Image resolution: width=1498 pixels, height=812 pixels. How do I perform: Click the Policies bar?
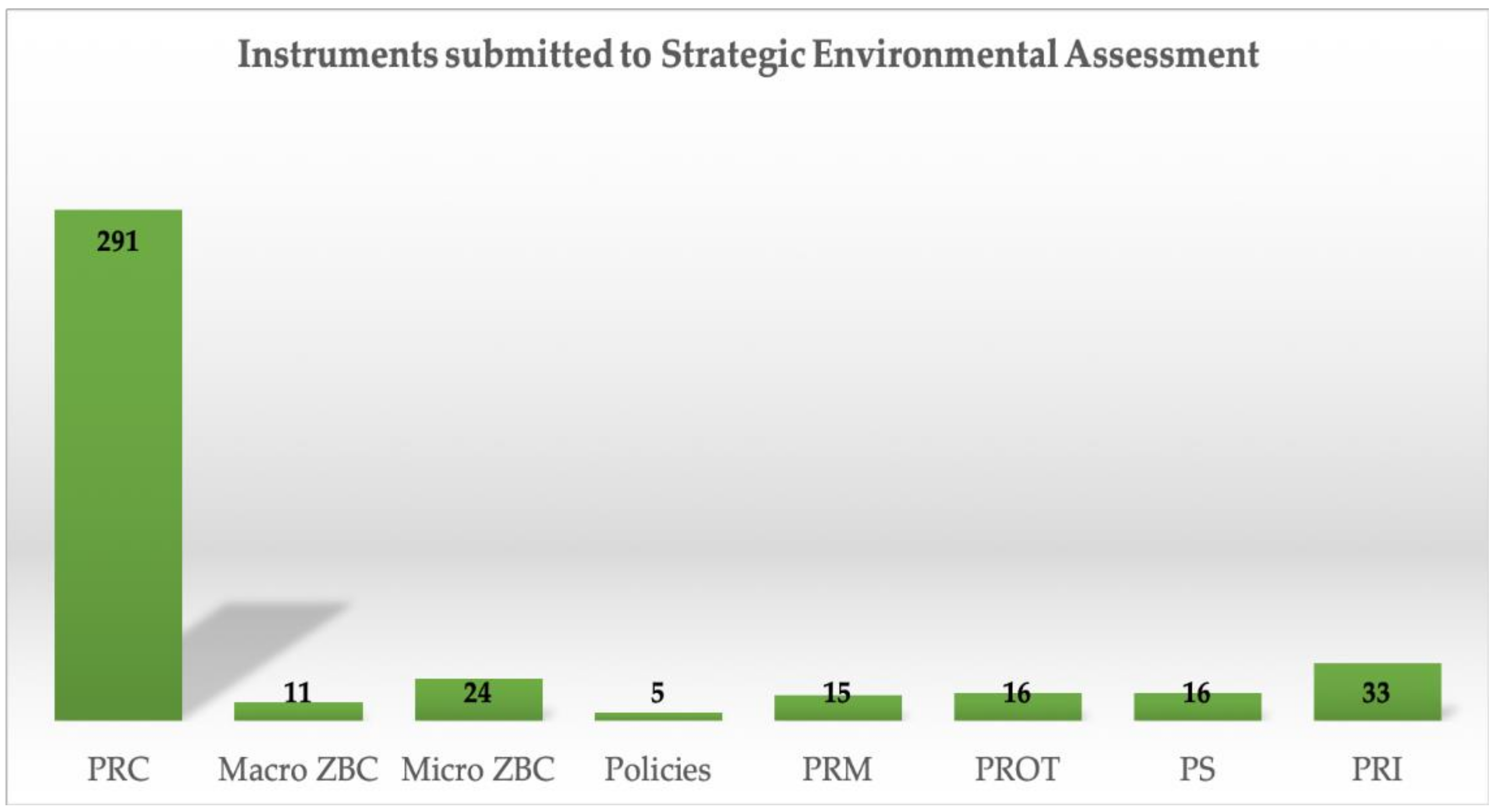tap(658, 716)
